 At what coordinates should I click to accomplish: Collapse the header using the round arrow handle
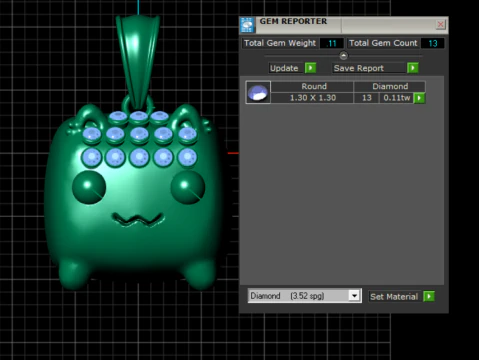pos(343,56)
